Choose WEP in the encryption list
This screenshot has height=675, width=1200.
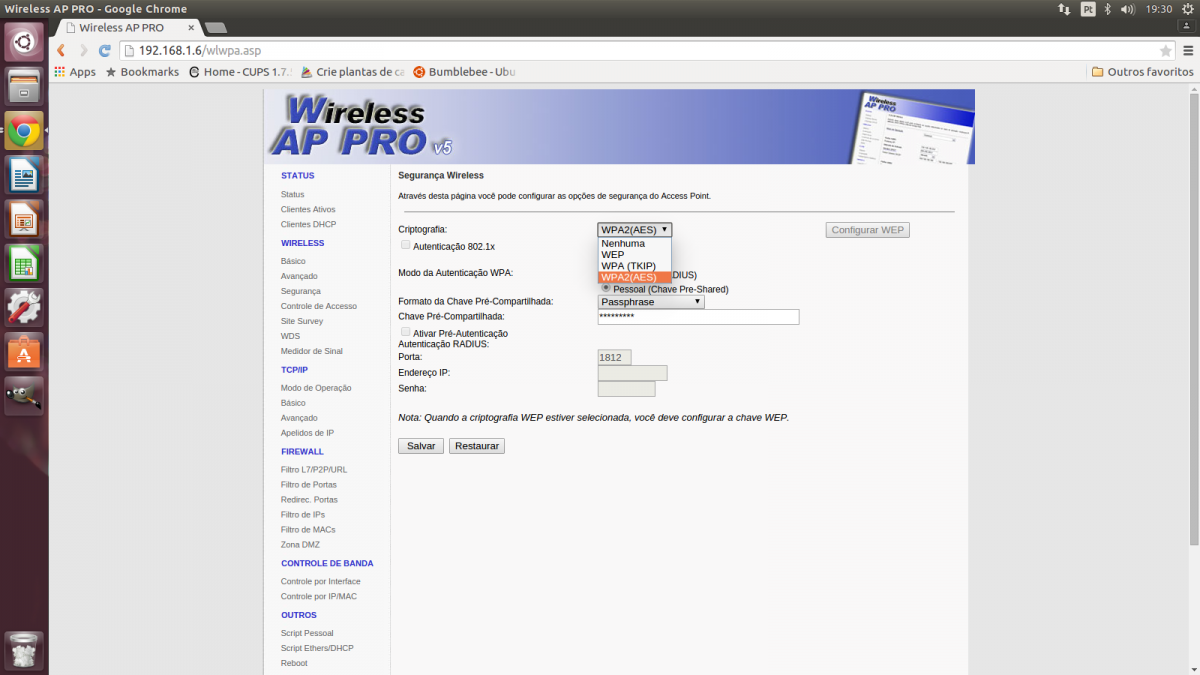point(635,255)
